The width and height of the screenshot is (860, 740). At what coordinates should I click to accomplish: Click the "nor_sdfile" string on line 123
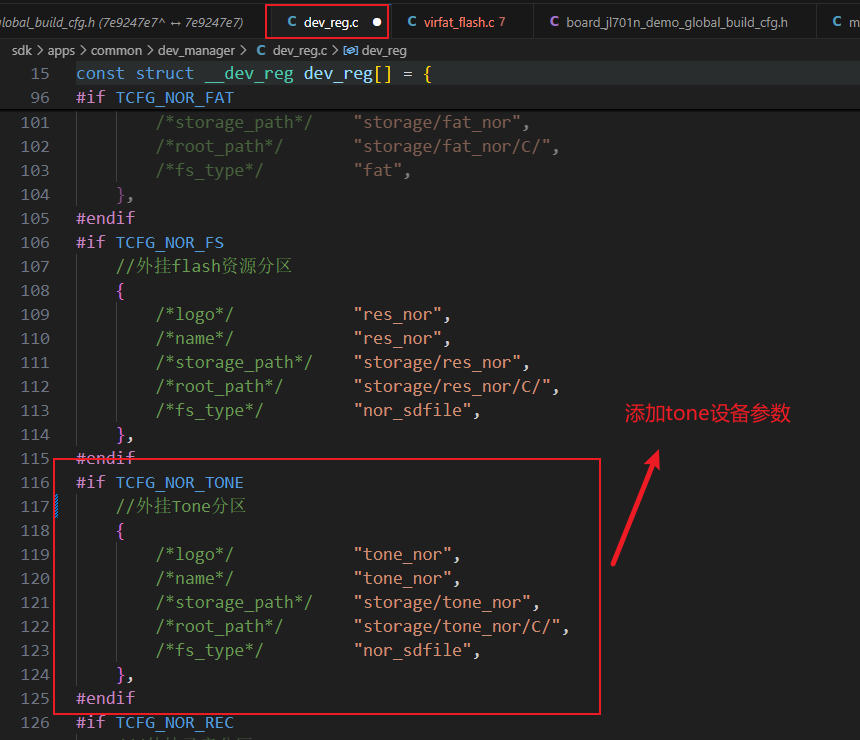click(x=412, y=651)
